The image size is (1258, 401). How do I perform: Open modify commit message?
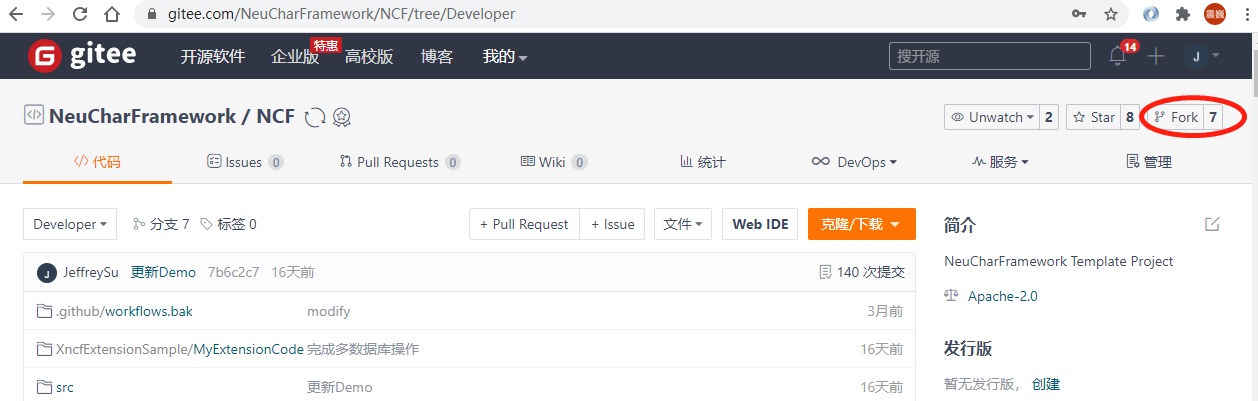[328, 311]
